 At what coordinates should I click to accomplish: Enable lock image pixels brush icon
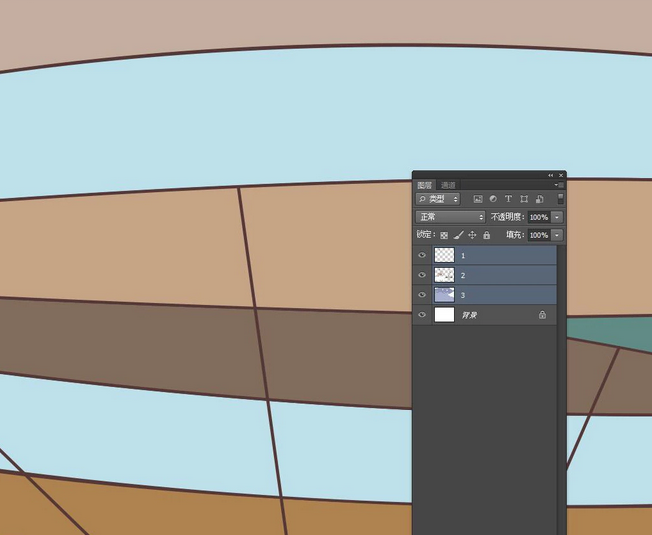[x=458, y=235]
